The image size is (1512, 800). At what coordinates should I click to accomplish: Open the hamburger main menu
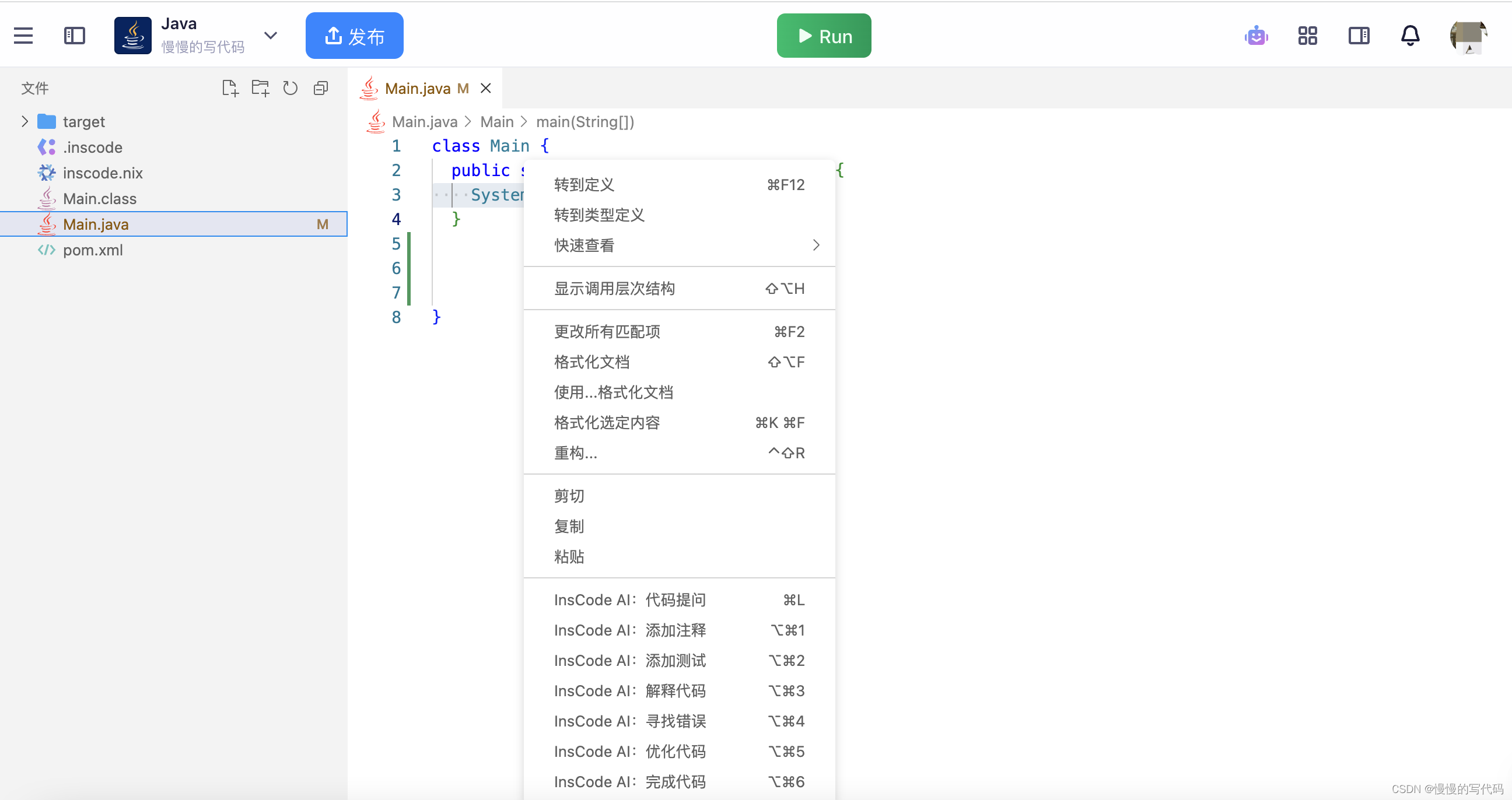point(23,36)
